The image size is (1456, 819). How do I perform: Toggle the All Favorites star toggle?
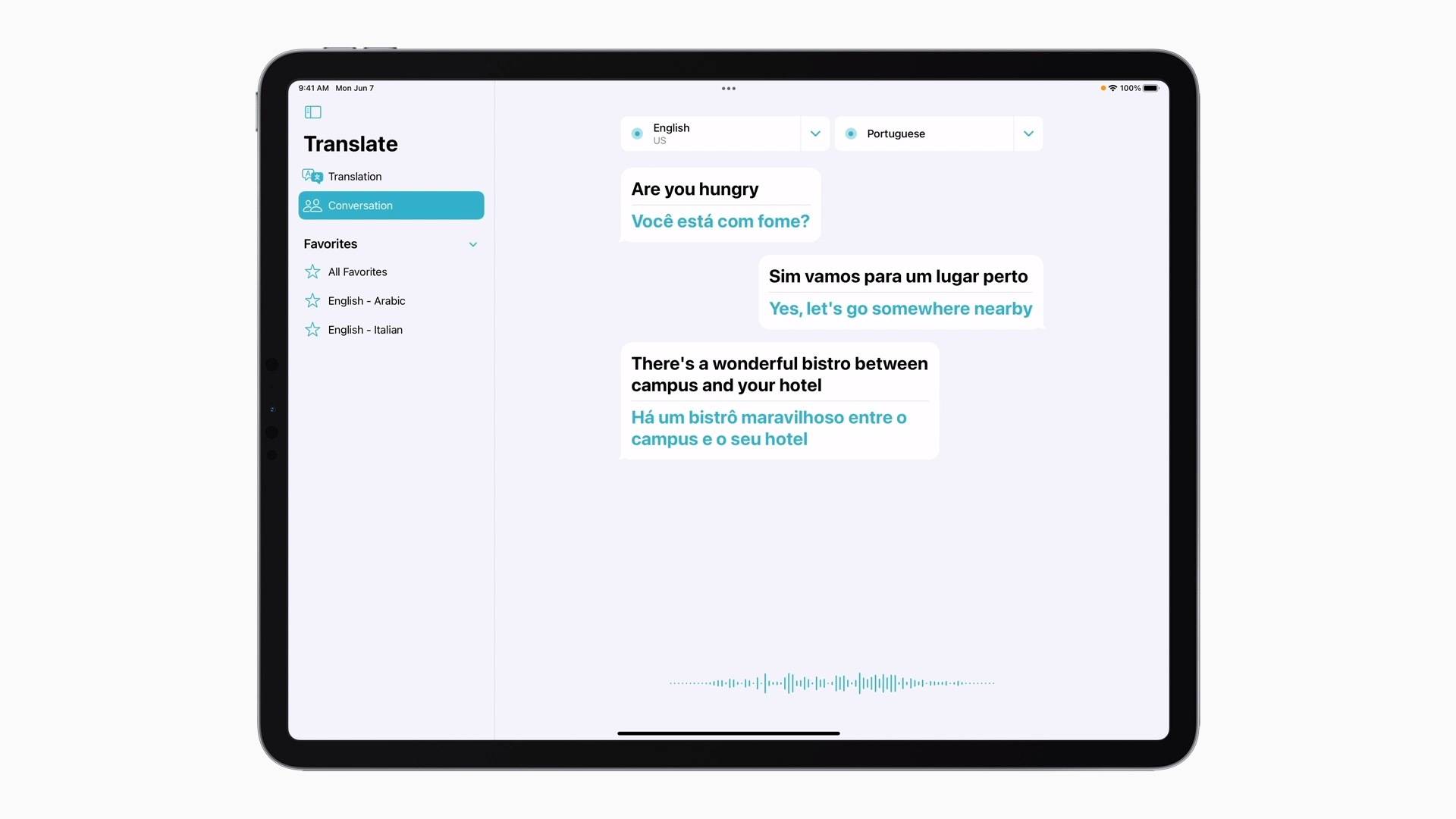tap(313, 271)
